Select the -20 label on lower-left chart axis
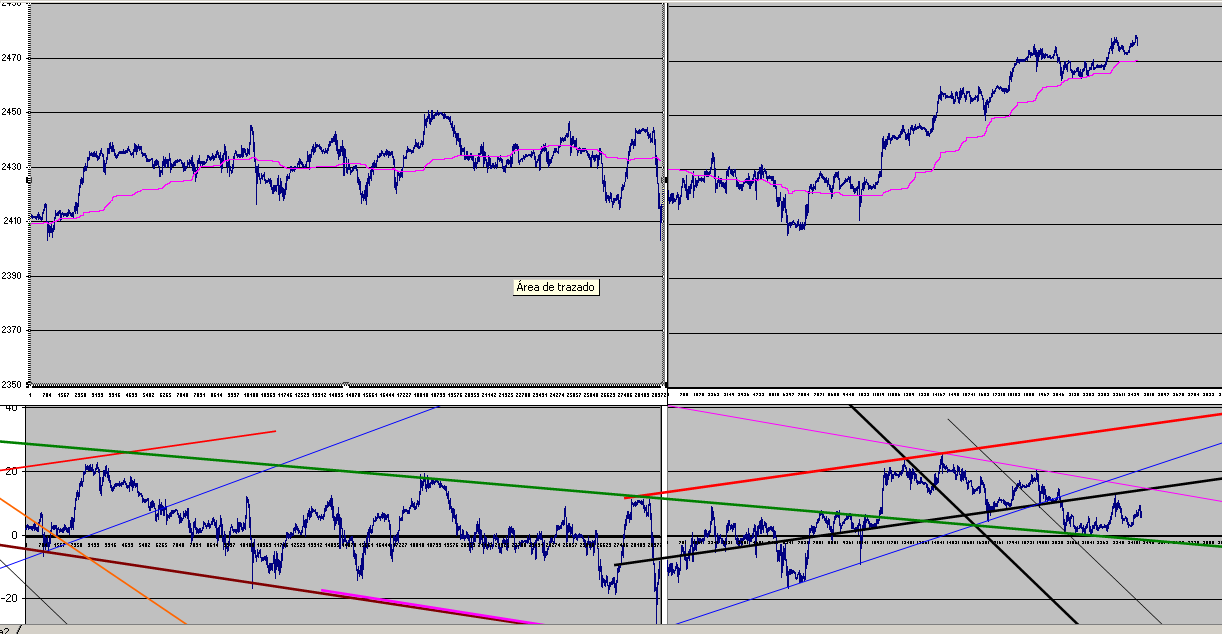 (10, 598)
